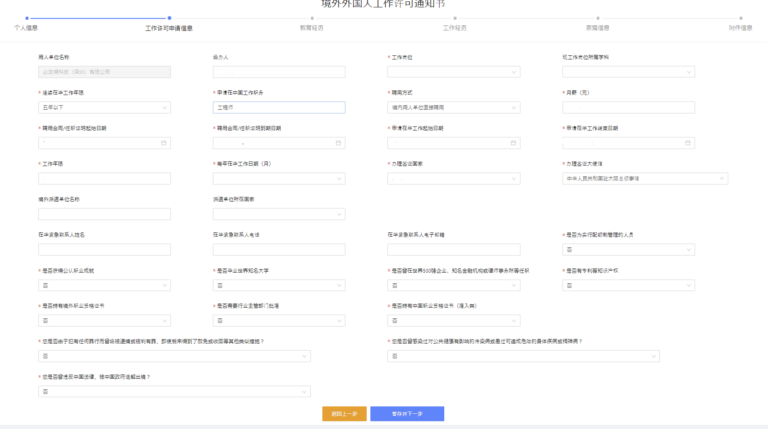768x429 pixels.
Task: Open the 拟工作岗位所属学科 dropdown
Action: pos(628,72)
